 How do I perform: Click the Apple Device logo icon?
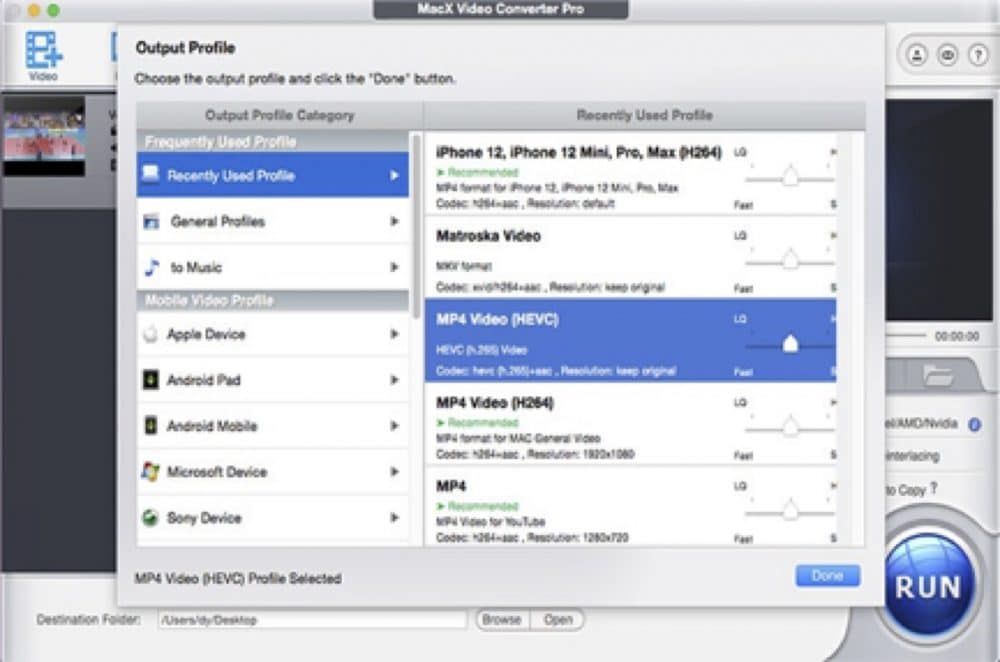tap(151, 334)
